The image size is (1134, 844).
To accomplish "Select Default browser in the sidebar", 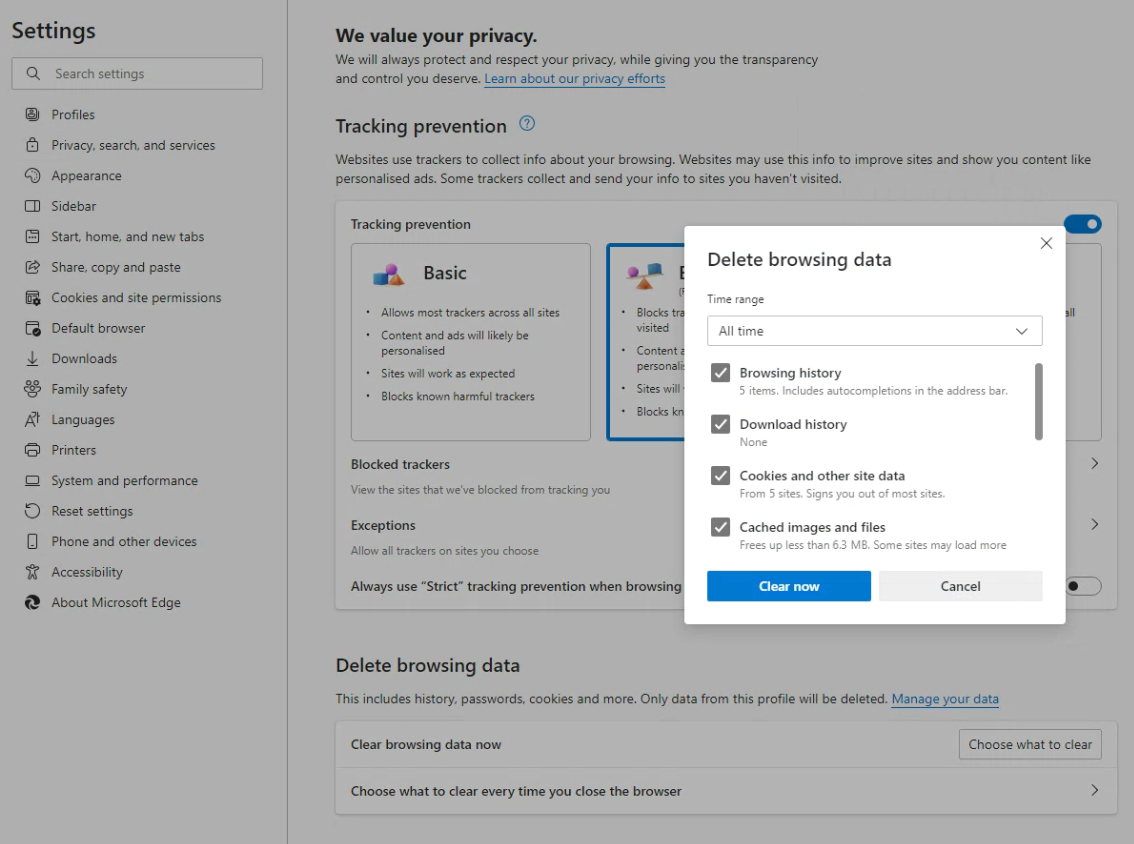I will point(30,327).
